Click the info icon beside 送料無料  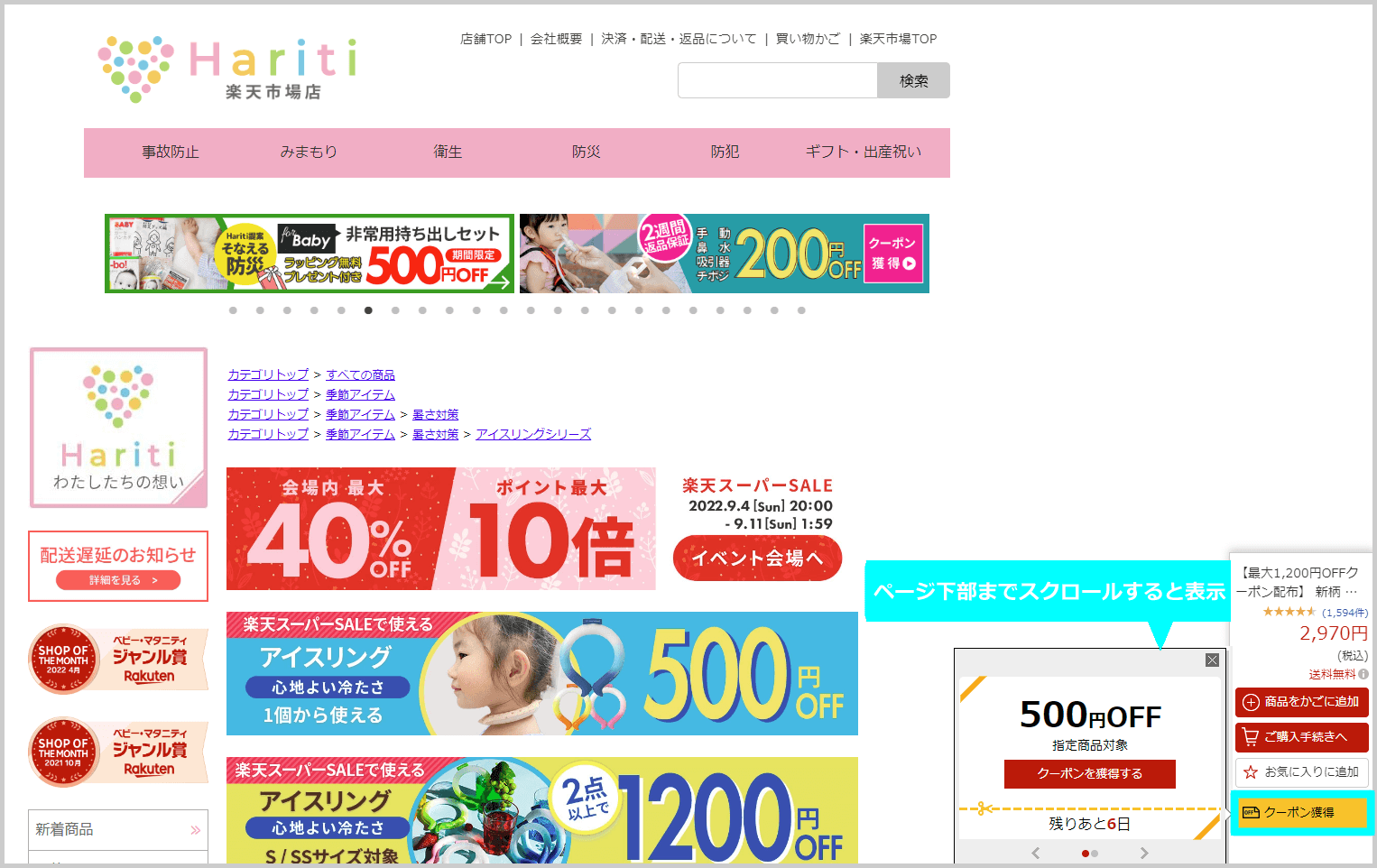[x=1363, y=674]
